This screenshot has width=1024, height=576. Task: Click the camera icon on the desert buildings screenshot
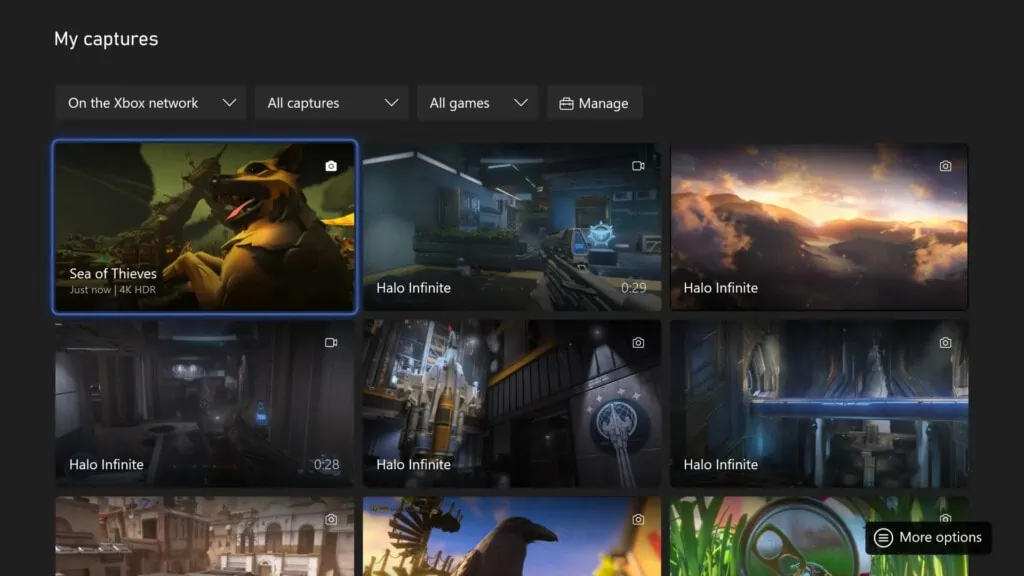click(332, 518)
